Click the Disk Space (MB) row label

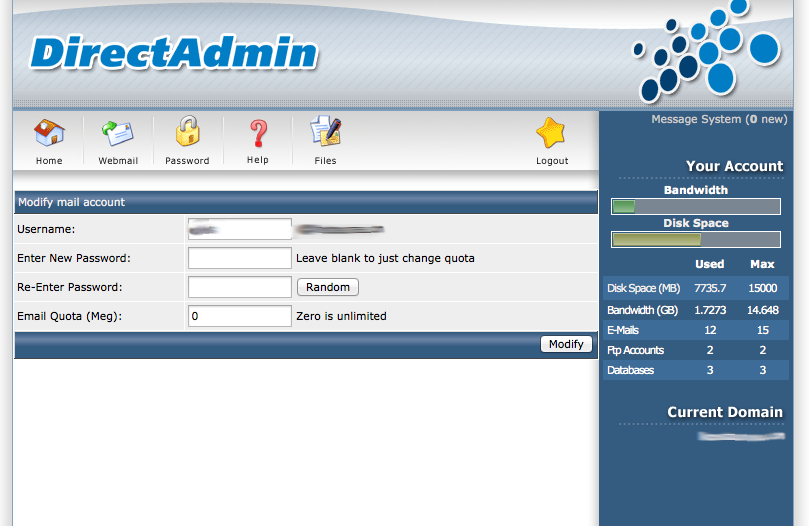643,288
